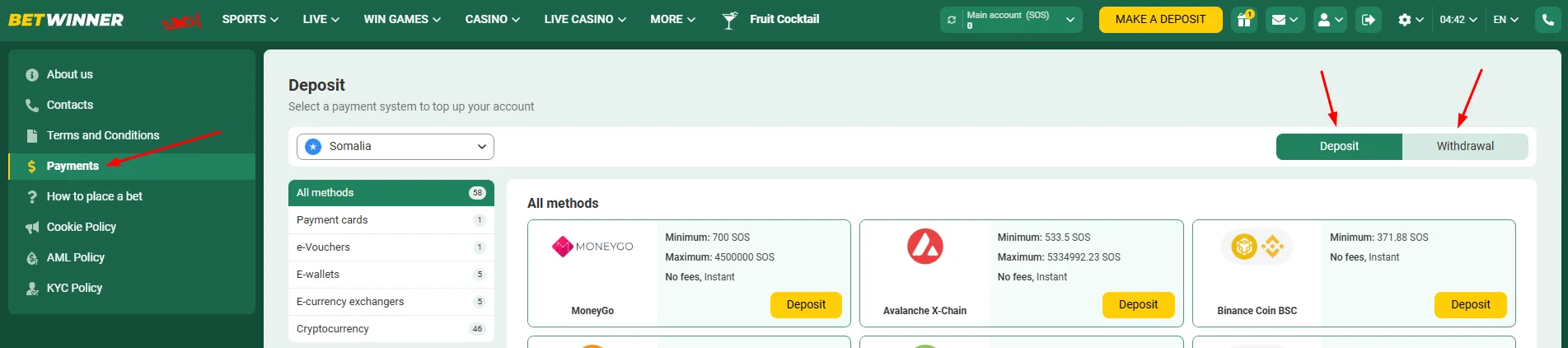
Task: Click the Contacts phone icon
Action: 32,106
